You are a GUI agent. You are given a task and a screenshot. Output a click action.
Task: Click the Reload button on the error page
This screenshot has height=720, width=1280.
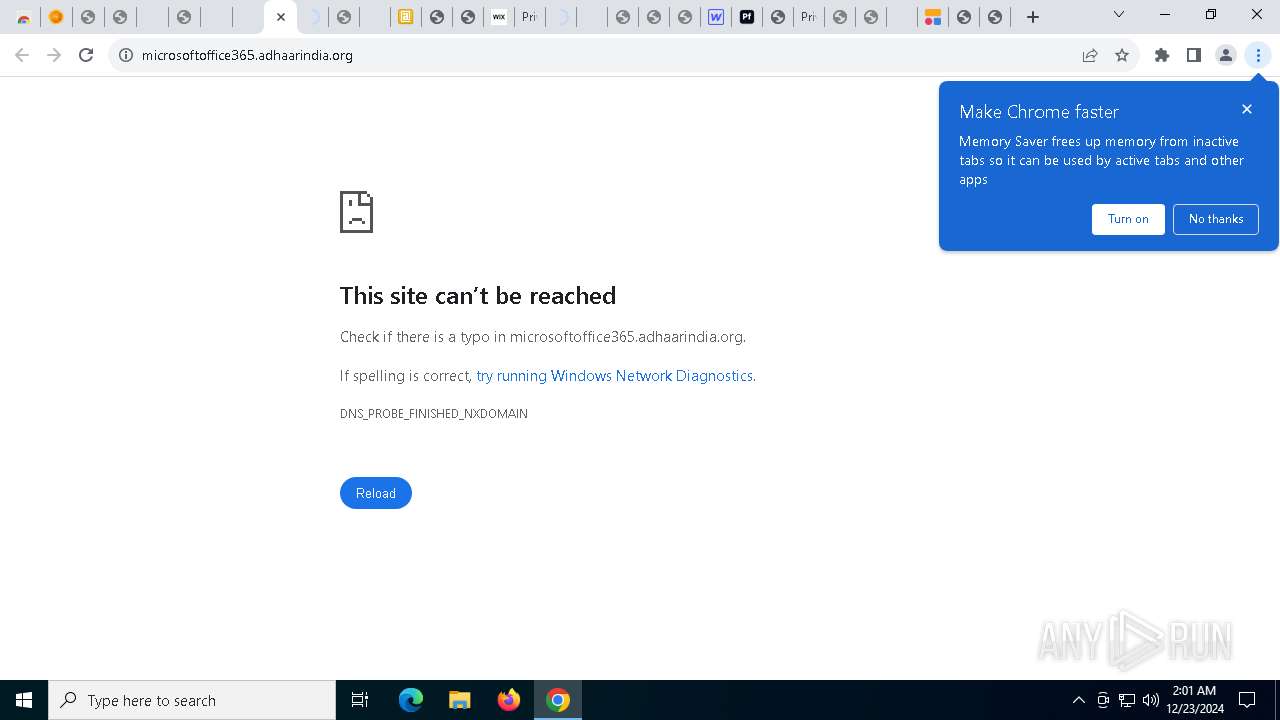click(375, 493)
